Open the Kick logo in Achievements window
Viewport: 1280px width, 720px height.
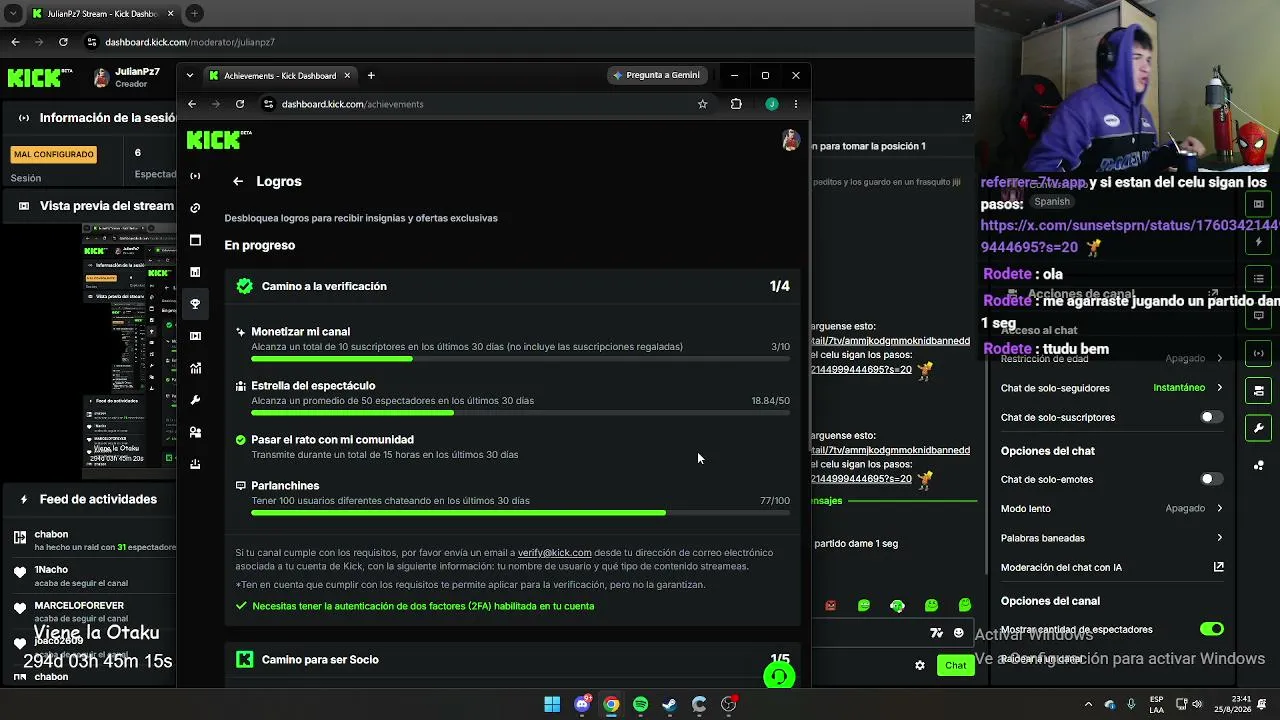click(219, 140)
